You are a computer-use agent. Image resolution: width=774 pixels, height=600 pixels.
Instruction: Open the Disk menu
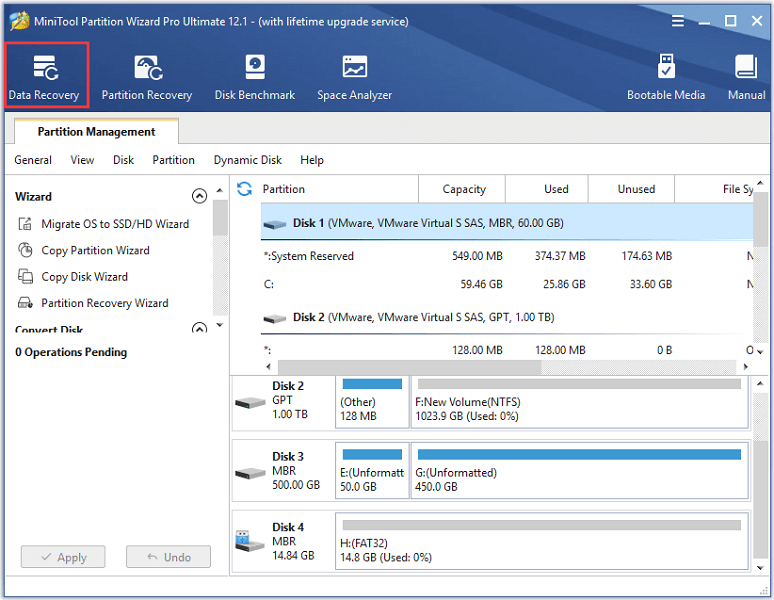coord(123,160)
